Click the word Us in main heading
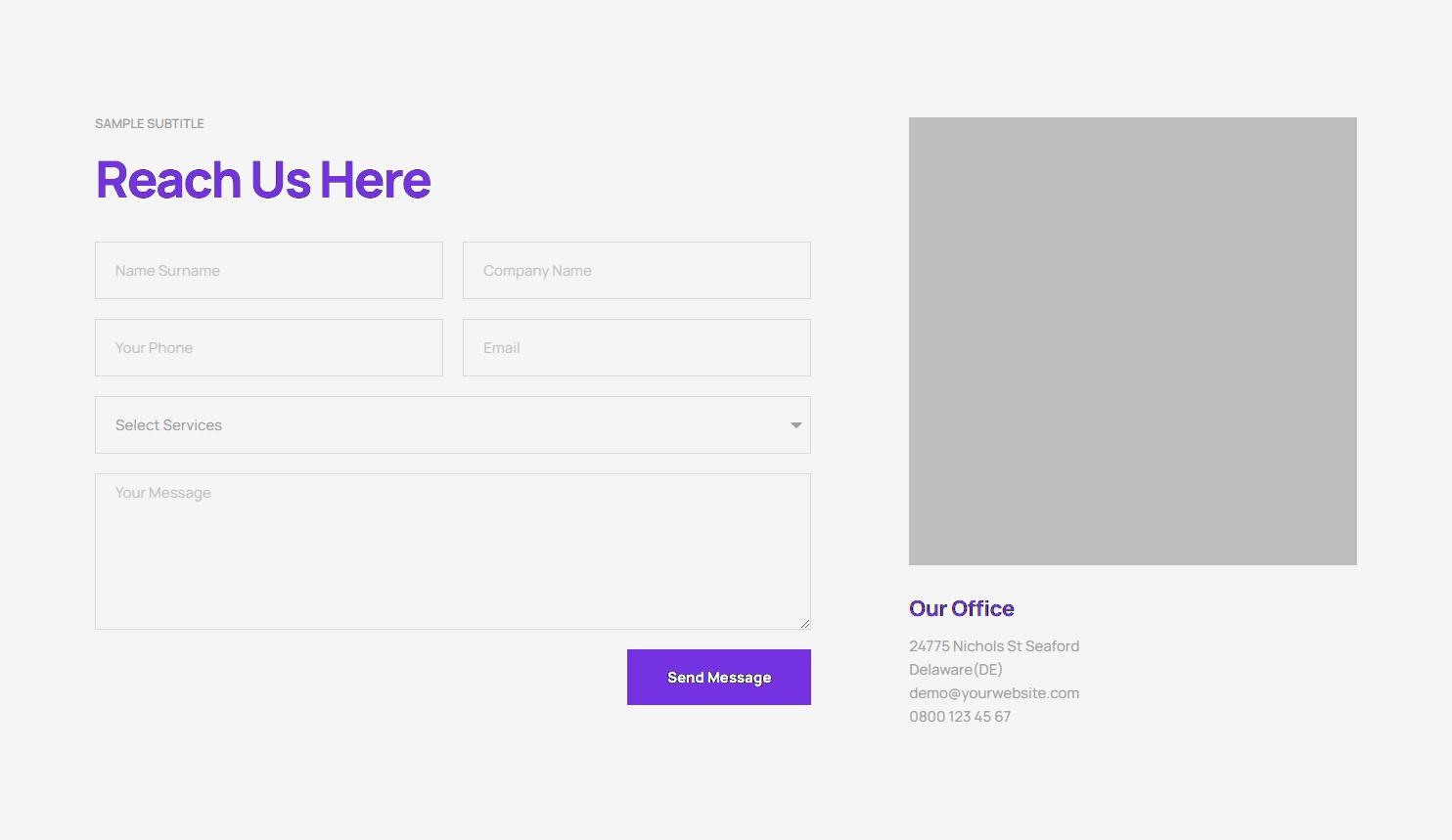Screen dimensions: 1452x840 (281, 181)
